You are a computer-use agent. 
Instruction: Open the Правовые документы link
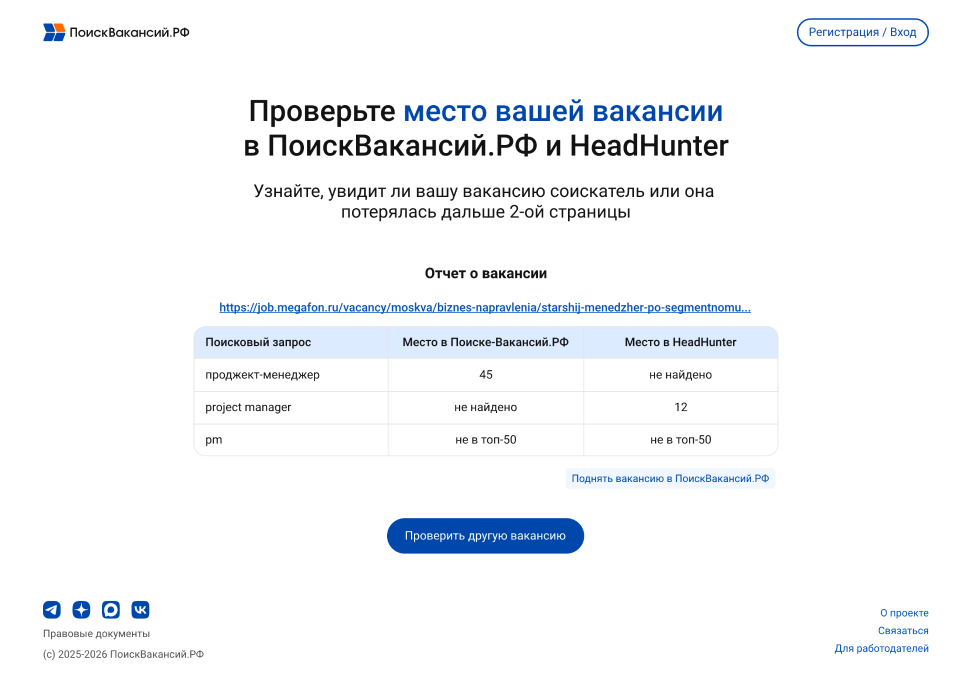click(x=96, y=633)
